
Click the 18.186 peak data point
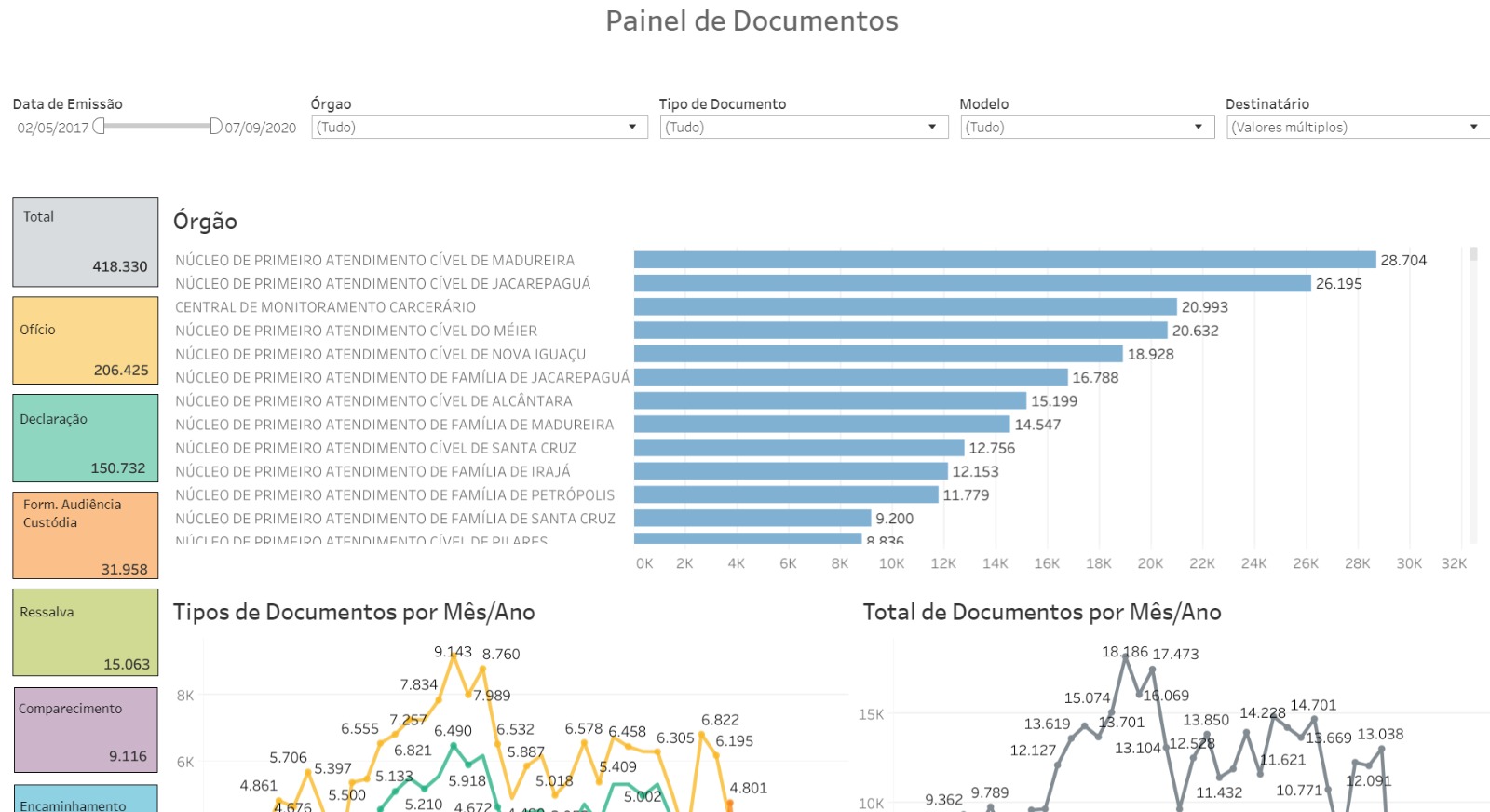(x=1126, y=656)
